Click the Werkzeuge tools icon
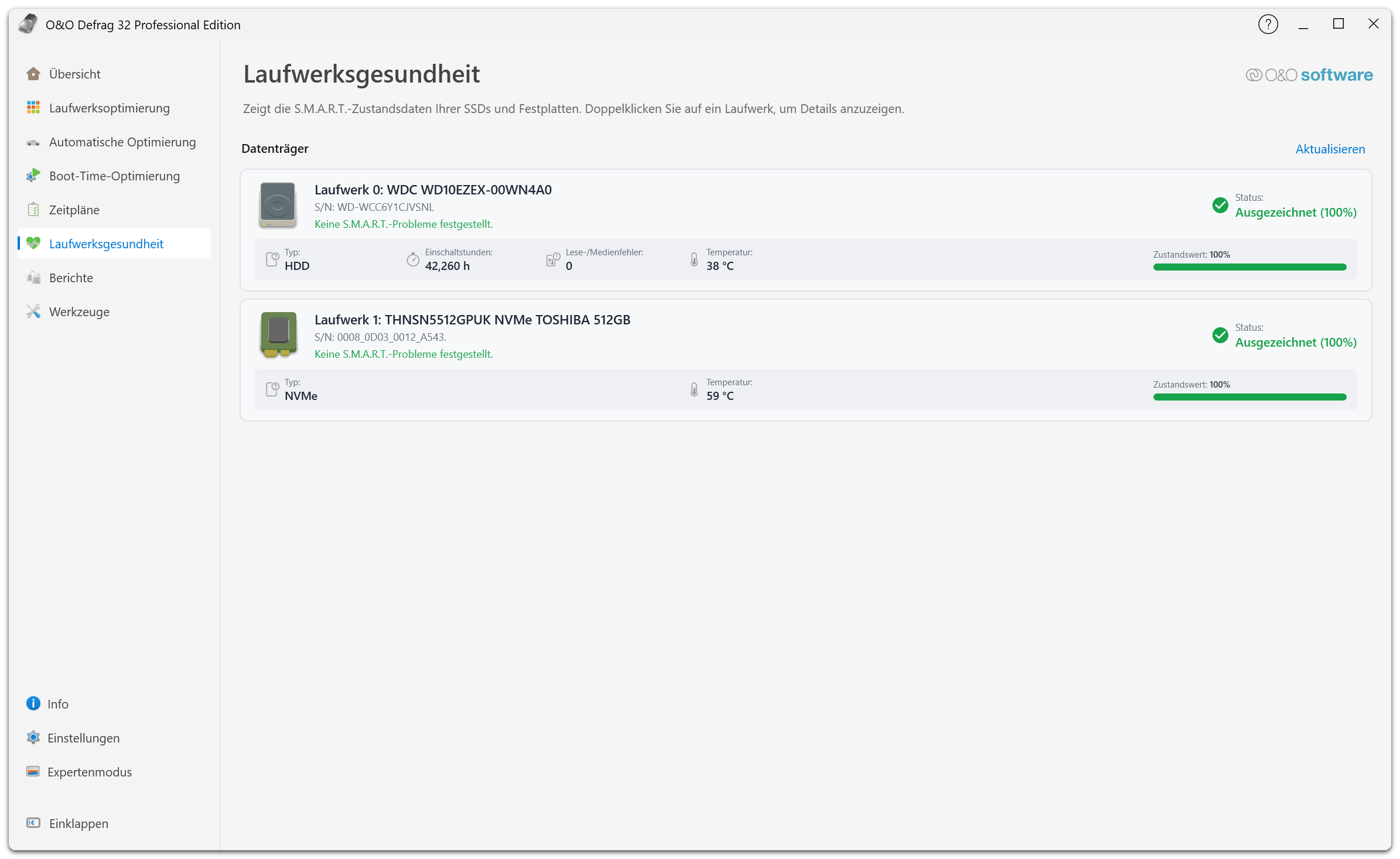 click(33, 312)
